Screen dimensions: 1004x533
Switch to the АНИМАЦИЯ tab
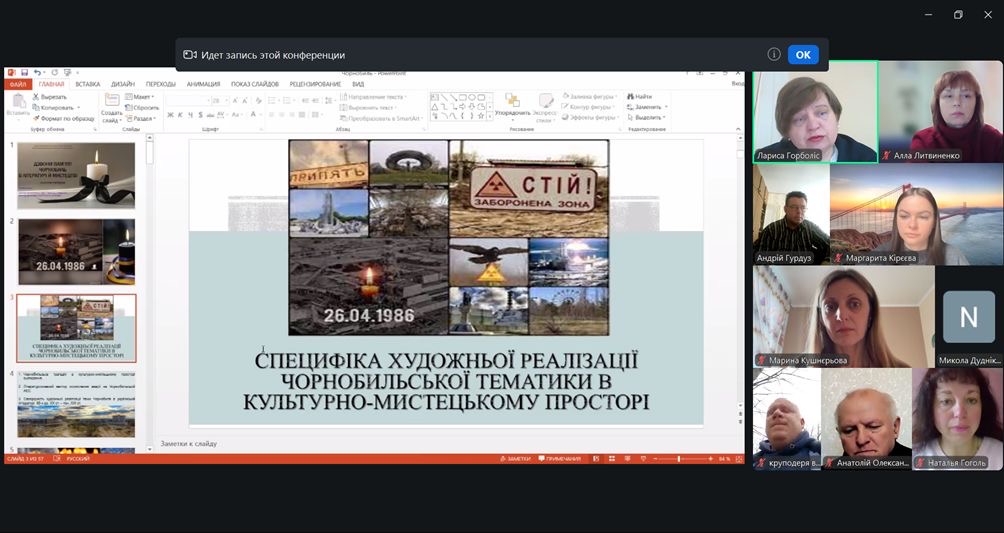[203, 84]
